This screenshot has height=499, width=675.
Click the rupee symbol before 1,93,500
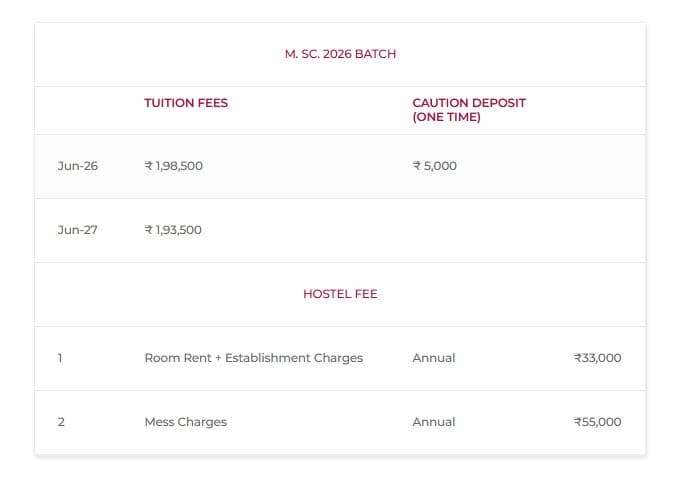click(x=149, y=230)
